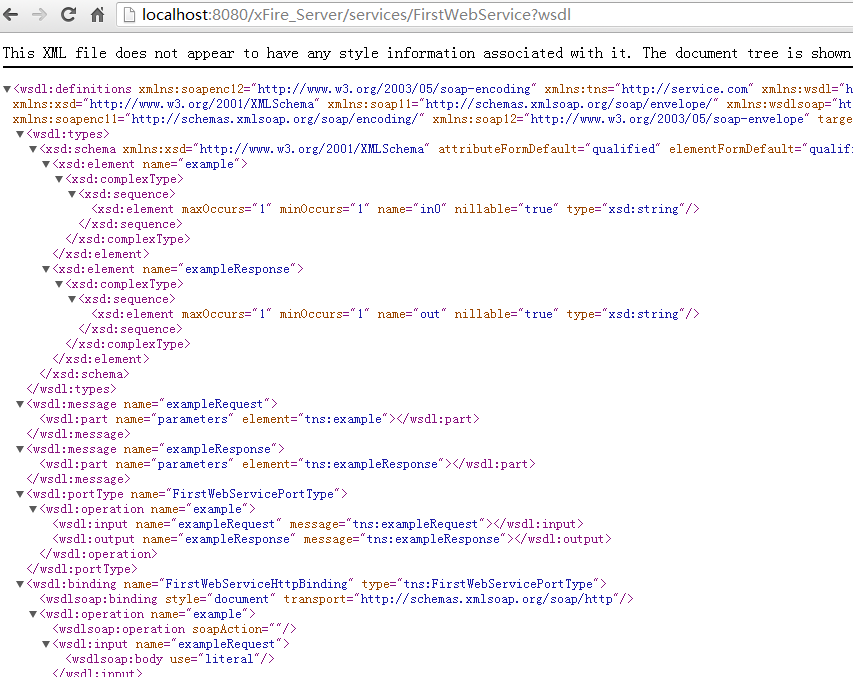
Task: Collapse the exampleRequest wsdl:input node
Action: (45, 644)
